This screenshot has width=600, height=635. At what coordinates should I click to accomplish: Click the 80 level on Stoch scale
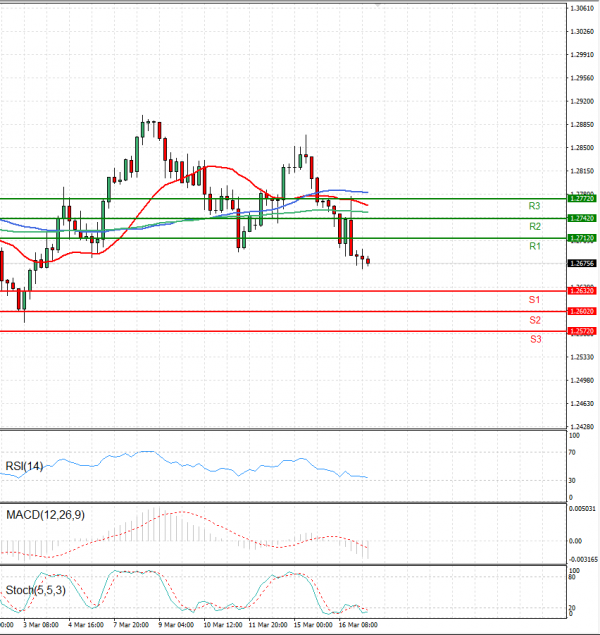click(x=572, y=577)
